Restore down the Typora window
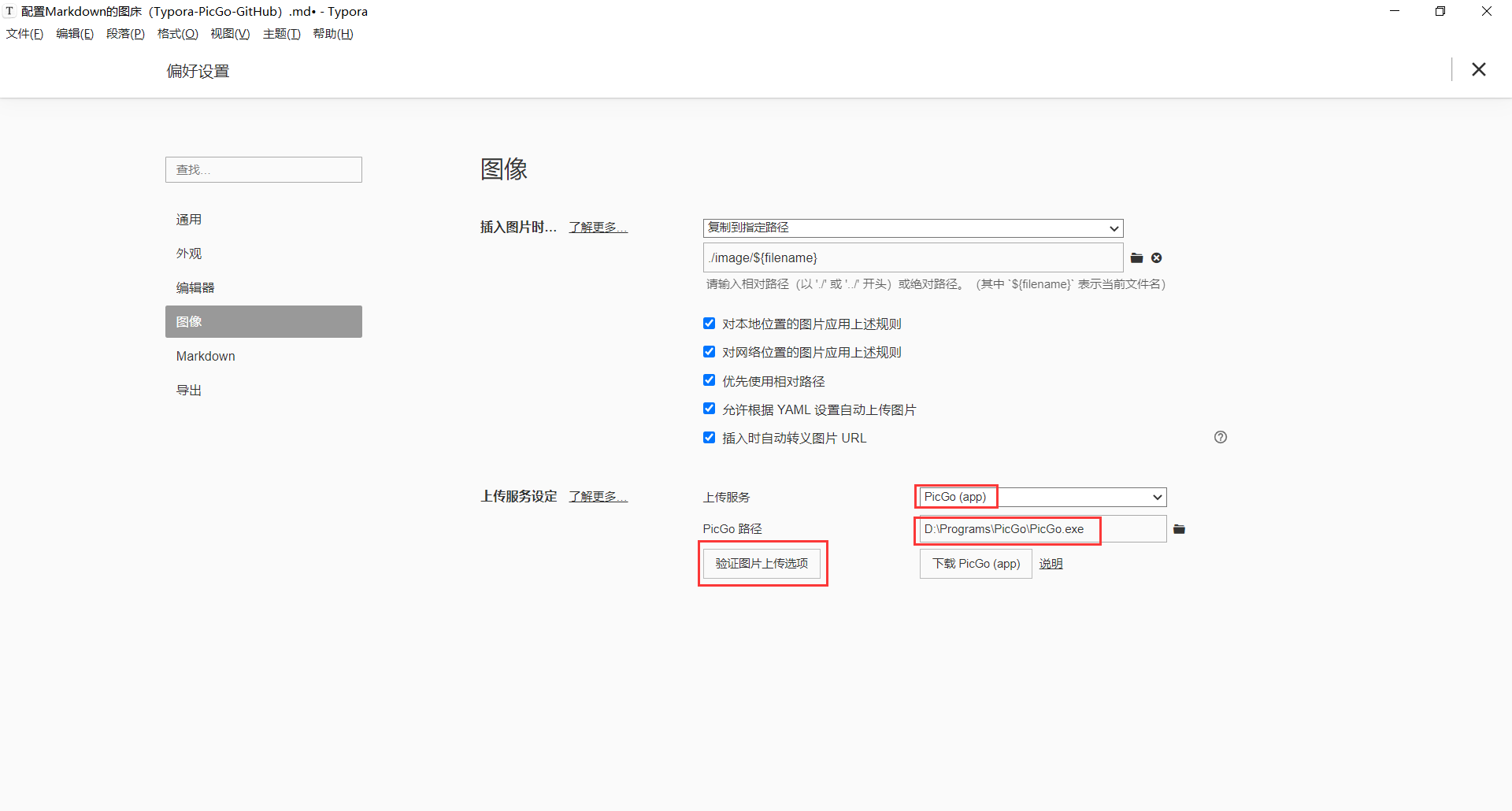1512x811 pixels. 1440,11
